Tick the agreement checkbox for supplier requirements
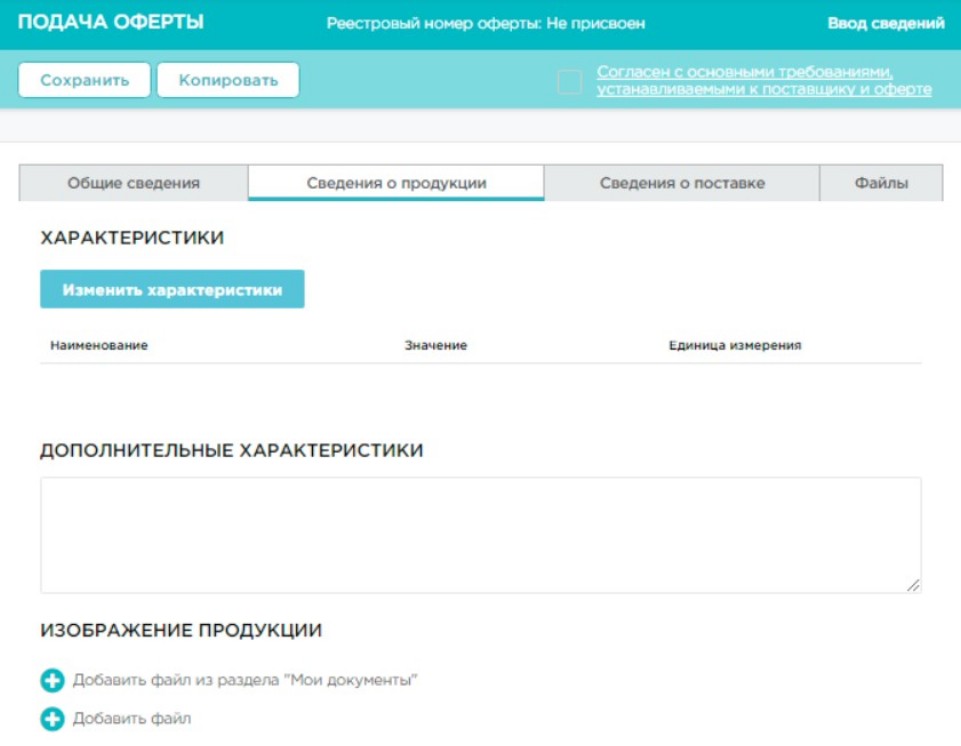961x746 pixels. coord(569,81)
